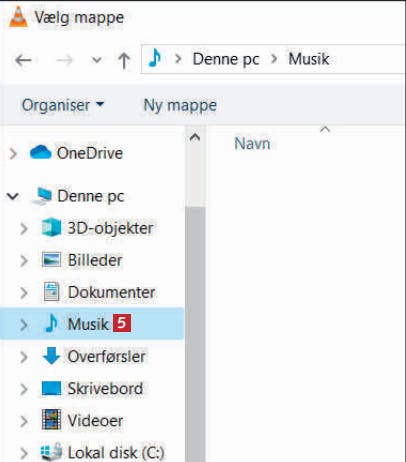This screenshot has width=406, height=462.
Task: Open the Videoer folder
Action: click(95, 421)
